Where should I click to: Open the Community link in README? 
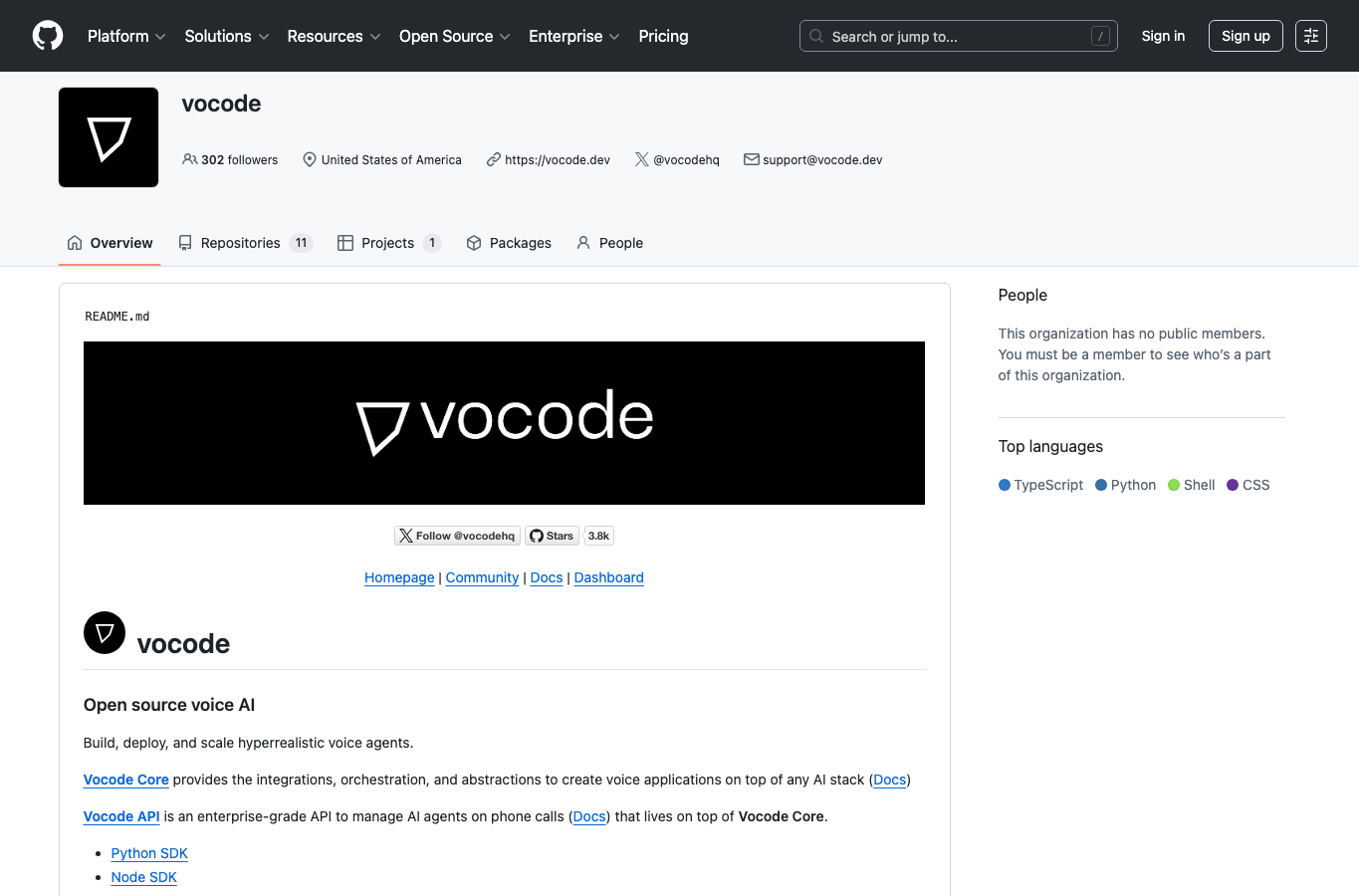point(482,577)
